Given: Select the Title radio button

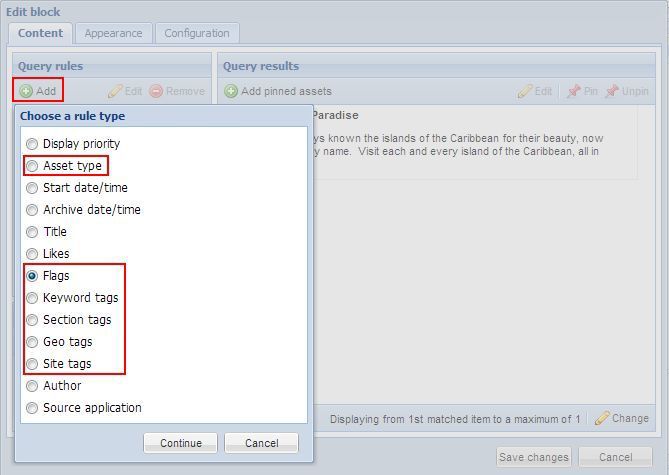Looking at the screenshot, I should tap(32, 232).
